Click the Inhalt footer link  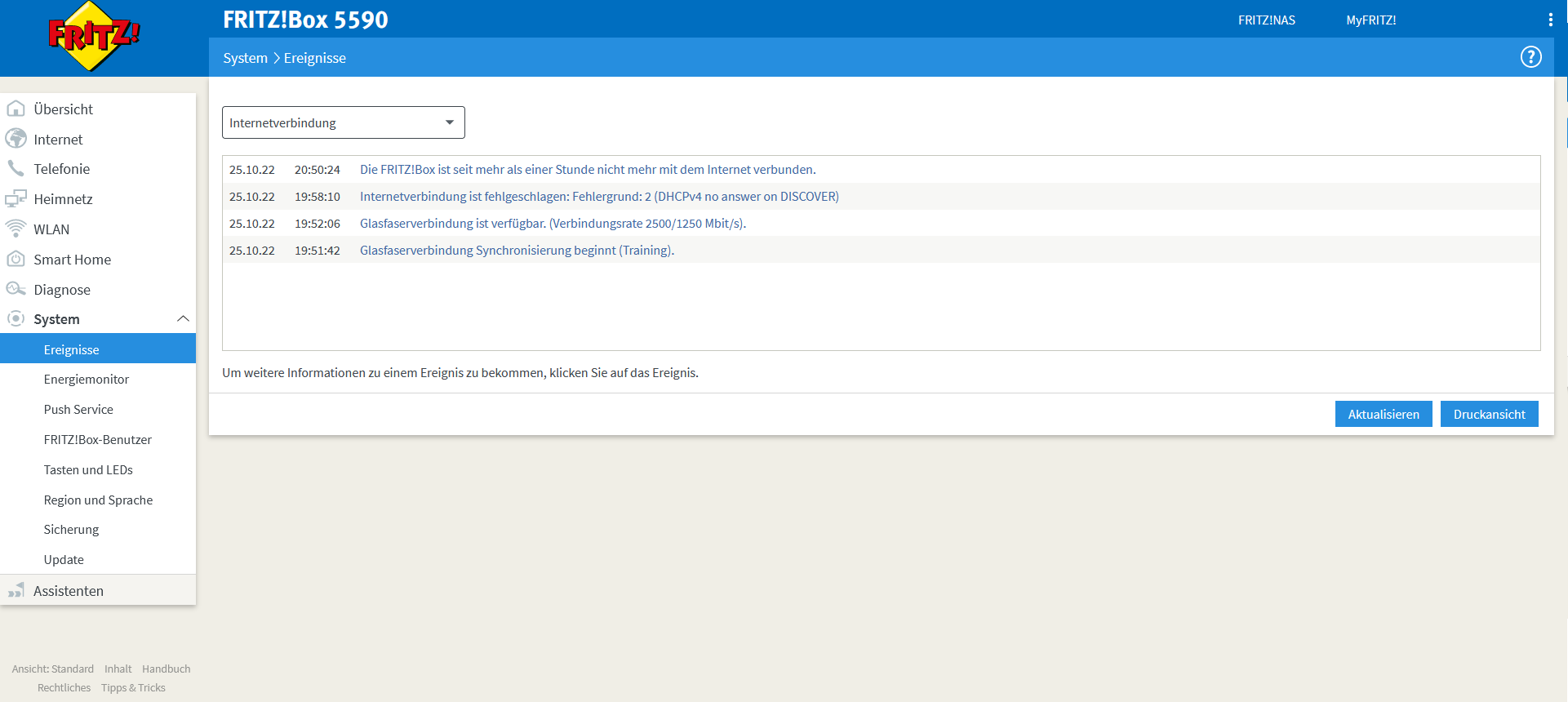[118, 669]
